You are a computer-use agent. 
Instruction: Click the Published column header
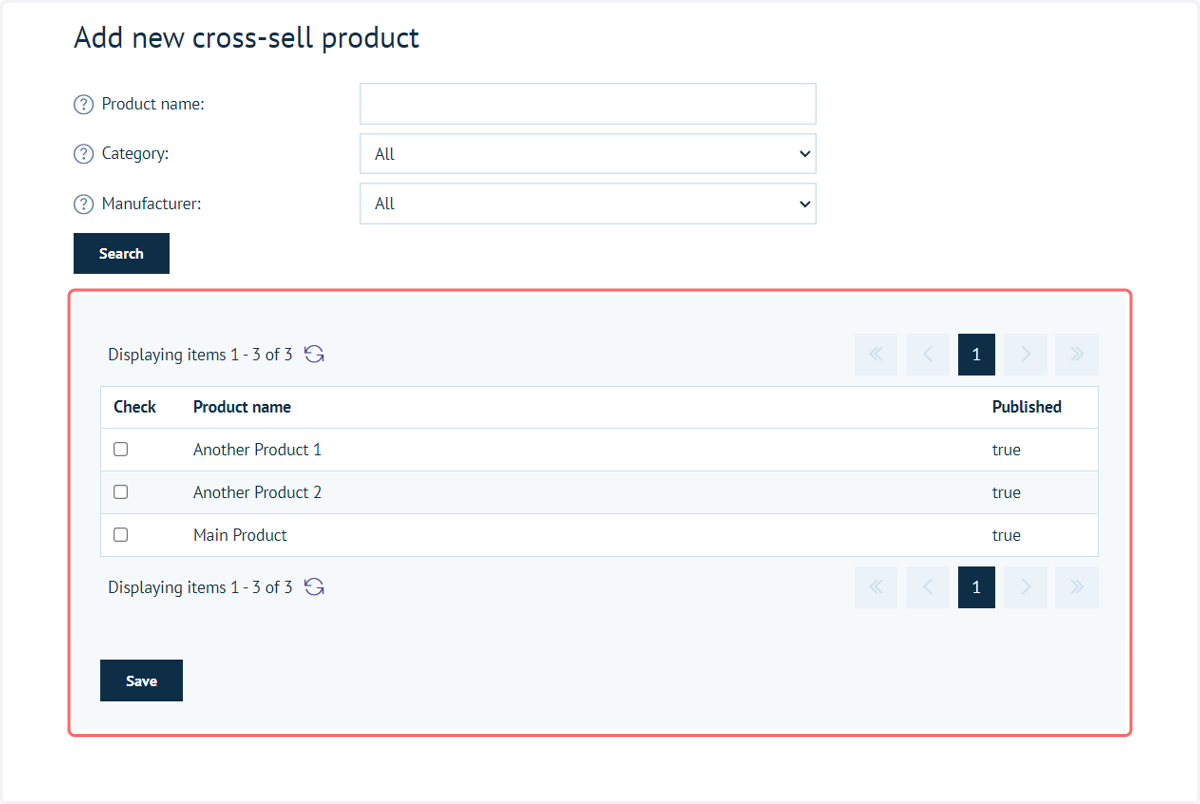click(1027, 407)
